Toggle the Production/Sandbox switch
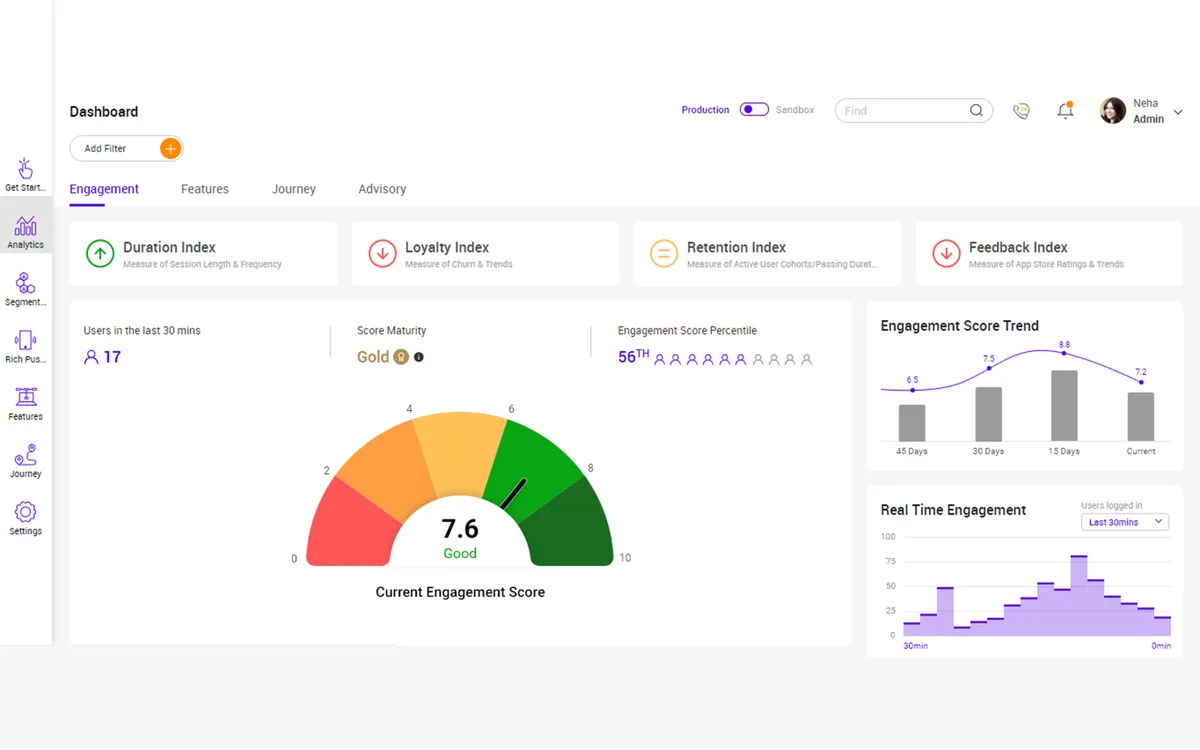Screen dimensions: 1200x750 click(754, 110)
